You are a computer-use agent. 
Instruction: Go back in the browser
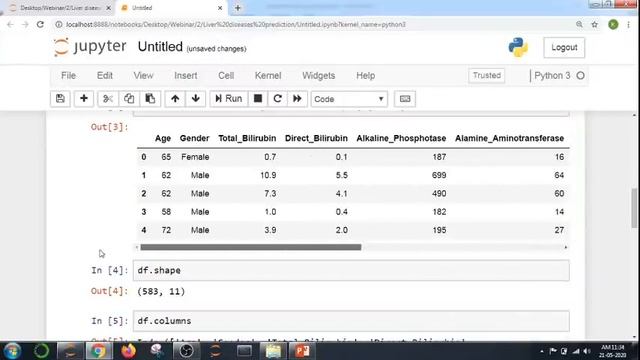click(x=10, y=24)
